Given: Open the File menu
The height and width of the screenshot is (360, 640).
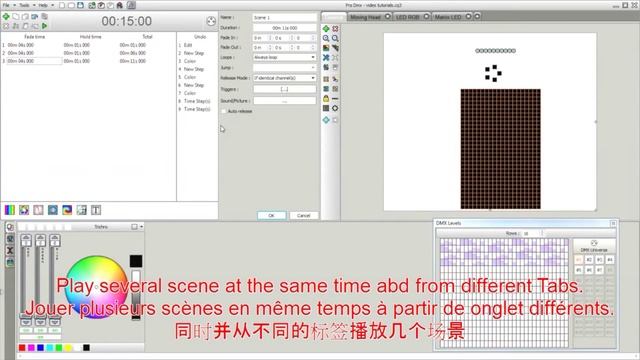Looking at the screenshot, I should point(6,5).
